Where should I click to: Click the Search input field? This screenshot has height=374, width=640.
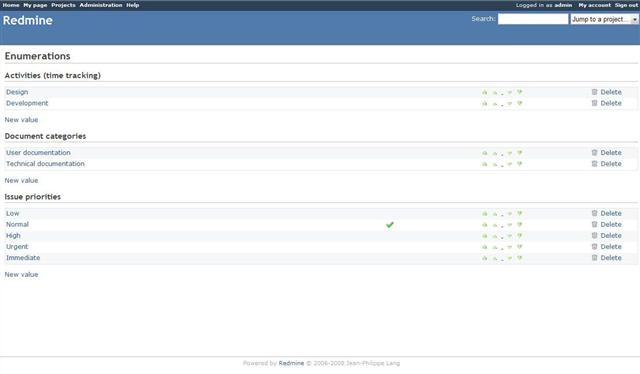click(x=533, y=19)
